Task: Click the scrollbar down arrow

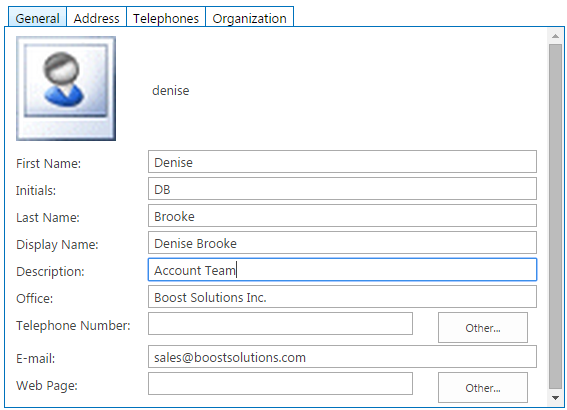Action: (555, 398)
